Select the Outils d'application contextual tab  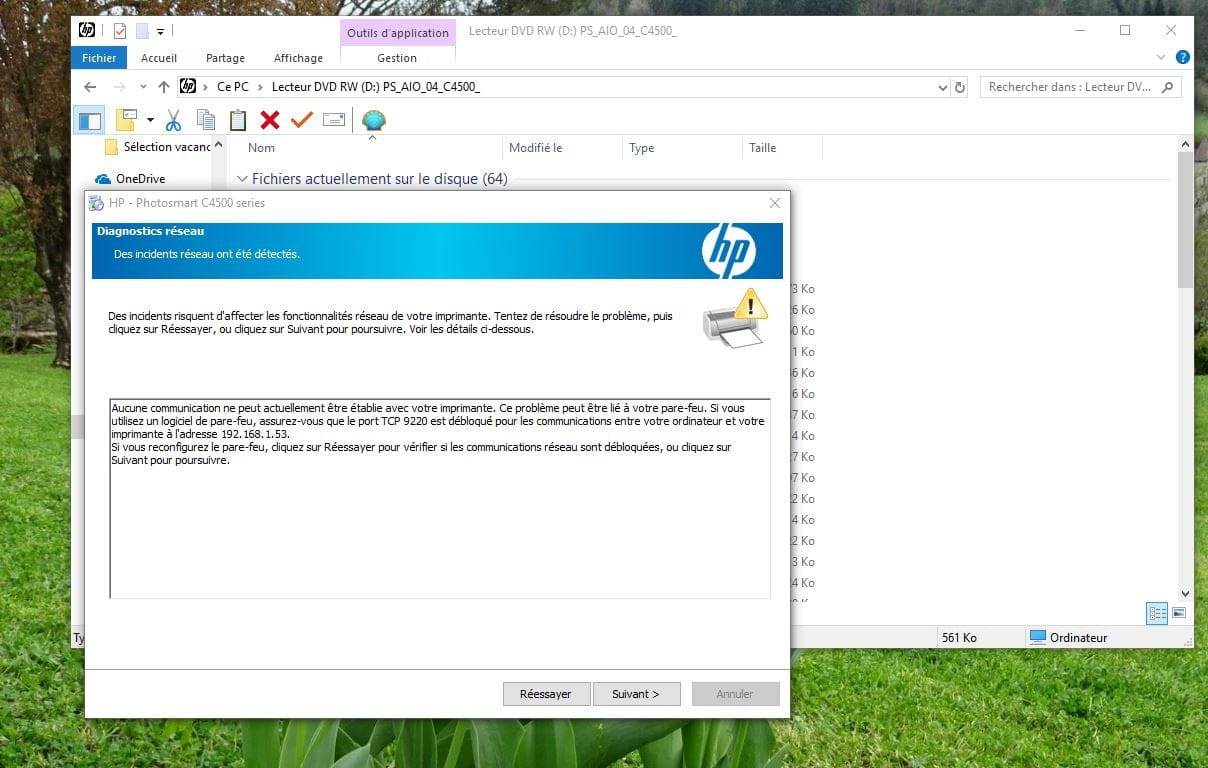[x=398, y=33]
